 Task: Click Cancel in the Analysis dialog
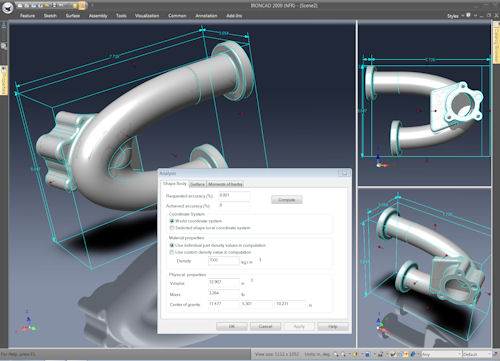[x=265, y=326]
